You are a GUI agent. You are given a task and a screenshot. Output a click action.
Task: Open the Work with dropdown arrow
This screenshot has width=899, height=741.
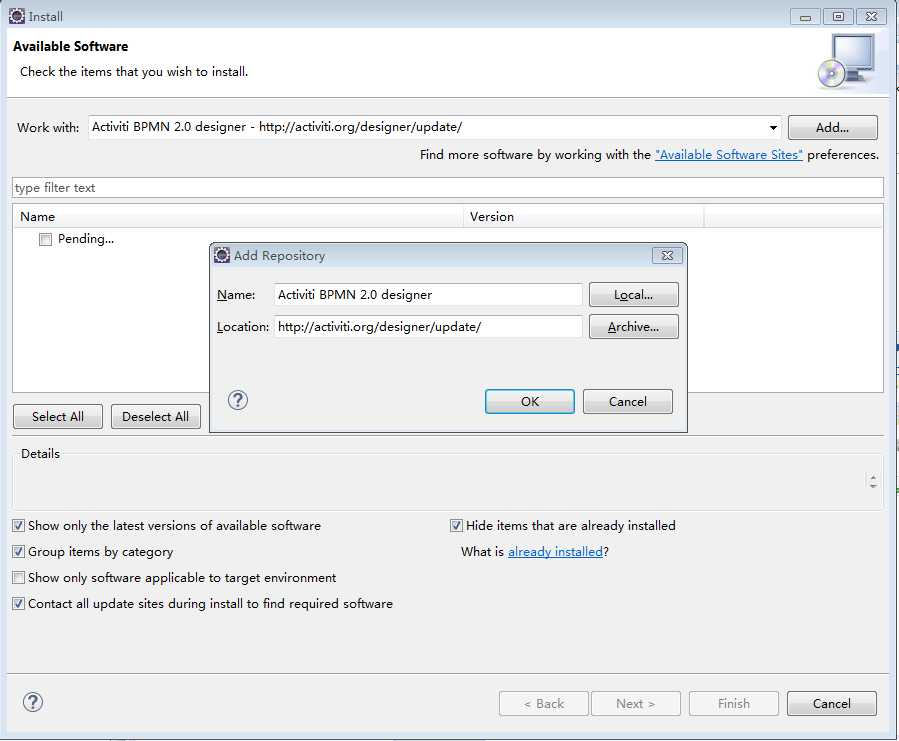[773, 127]
